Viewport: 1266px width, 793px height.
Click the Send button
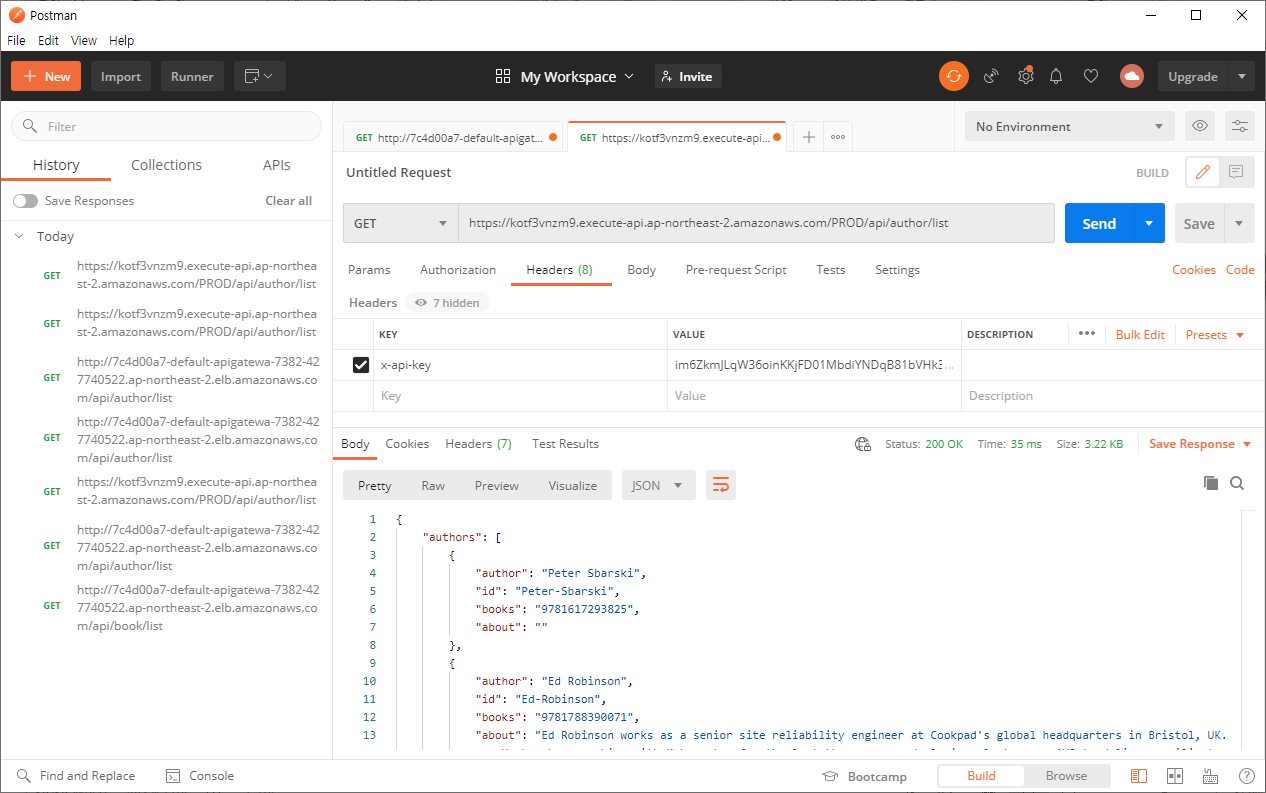pyautogui.click(x=1099, y=223)
